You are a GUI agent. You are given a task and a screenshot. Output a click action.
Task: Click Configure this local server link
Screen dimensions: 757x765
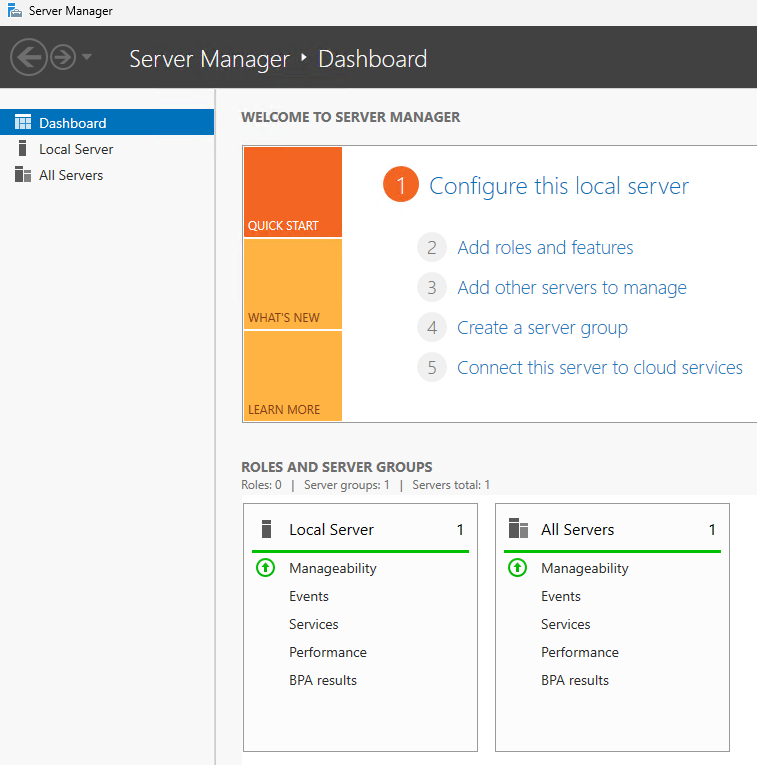tap(559, 186)
